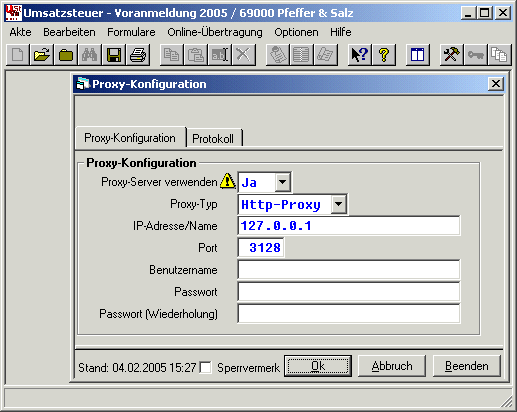Toggle the Sperrvermerk checkbox

click(205, 367)
